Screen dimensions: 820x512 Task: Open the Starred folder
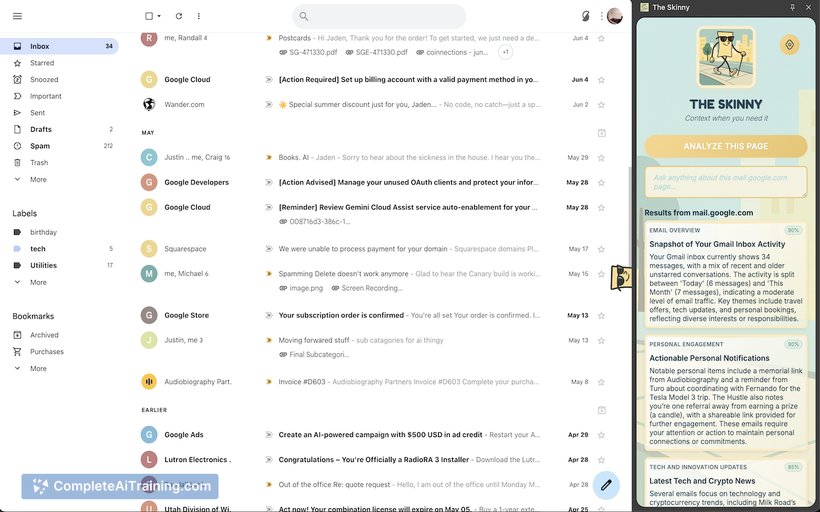[x=59, y=63]
